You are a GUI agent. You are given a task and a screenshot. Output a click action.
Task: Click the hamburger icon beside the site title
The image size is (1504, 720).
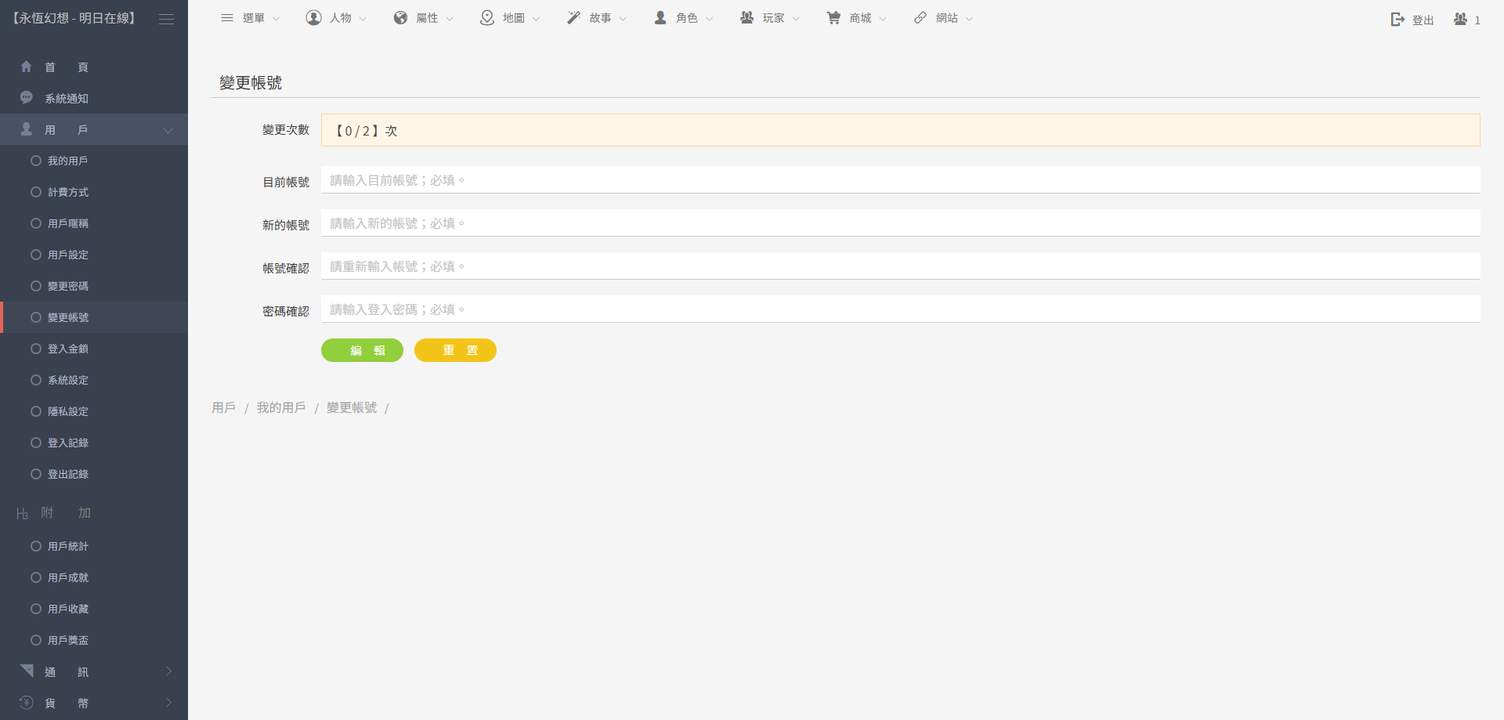pos(167,19)
